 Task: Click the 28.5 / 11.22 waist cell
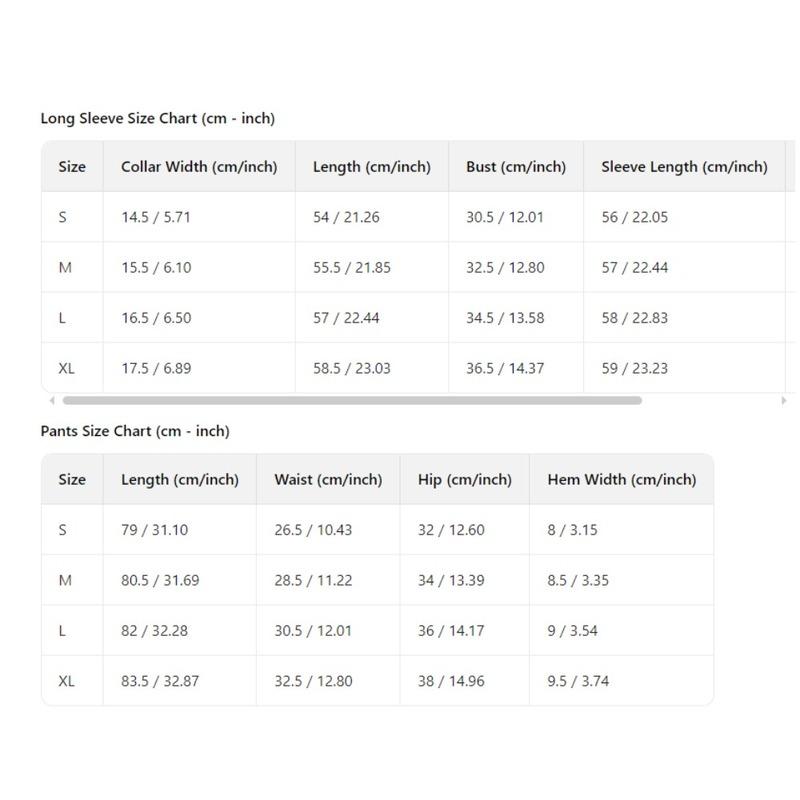pyautogui.click(x=313, y=580)
